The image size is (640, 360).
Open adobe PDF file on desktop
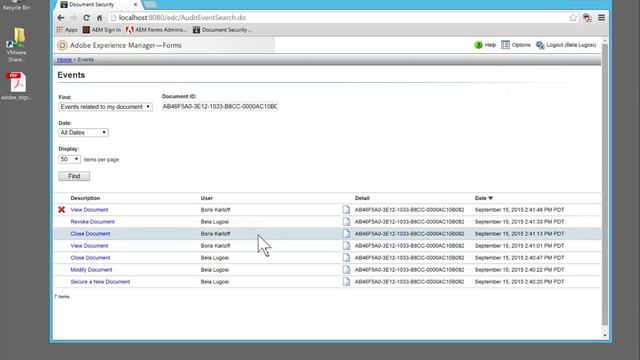click(16, 86)
